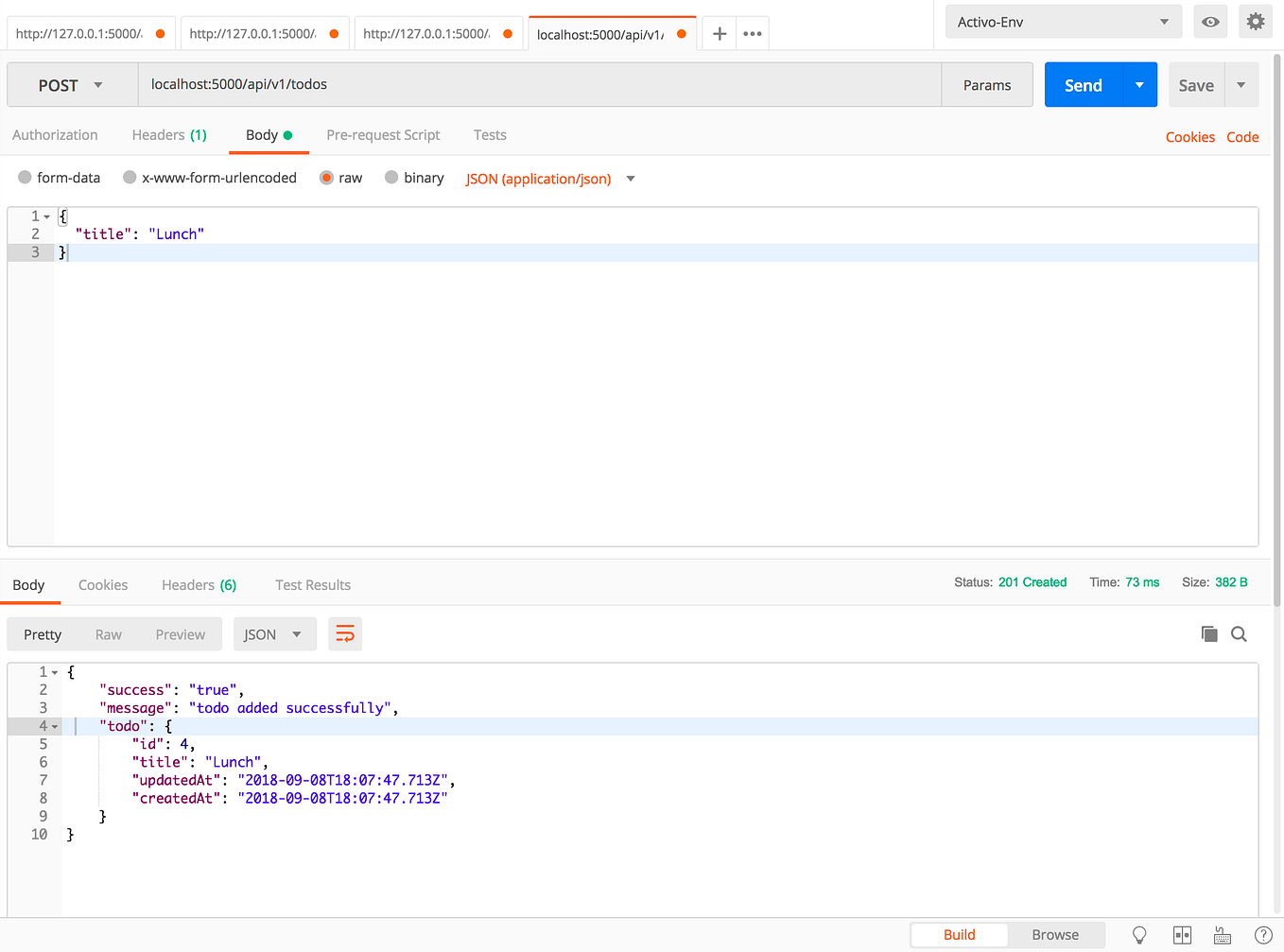The width and height of the screenshot is (1284, 952).
Task: Toggle text wrapping in the response viewer
Action: tap(344, 633)
